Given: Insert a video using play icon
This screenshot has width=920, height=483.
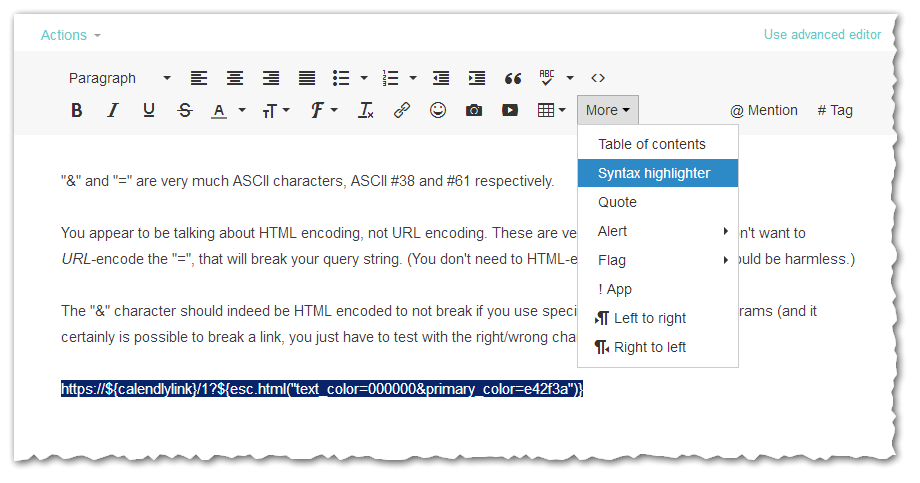Looking at the screenshot, I should tap(510, 111).
